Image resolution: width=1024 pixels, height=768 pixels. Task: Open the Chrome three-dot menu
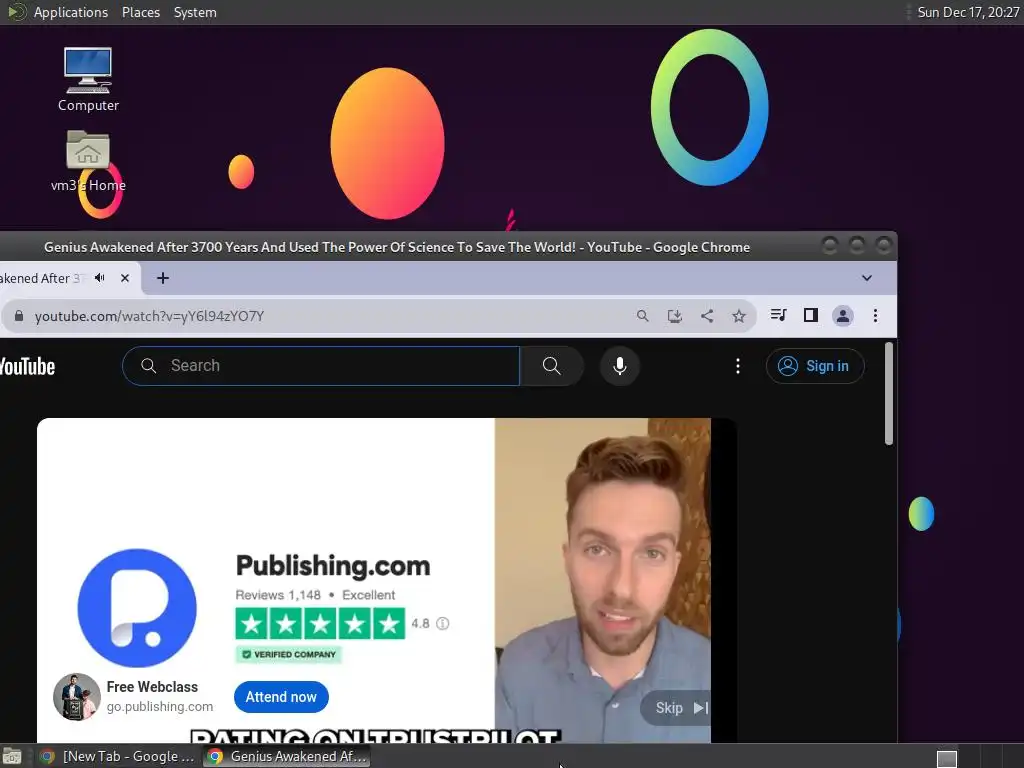tap(875, 316)
